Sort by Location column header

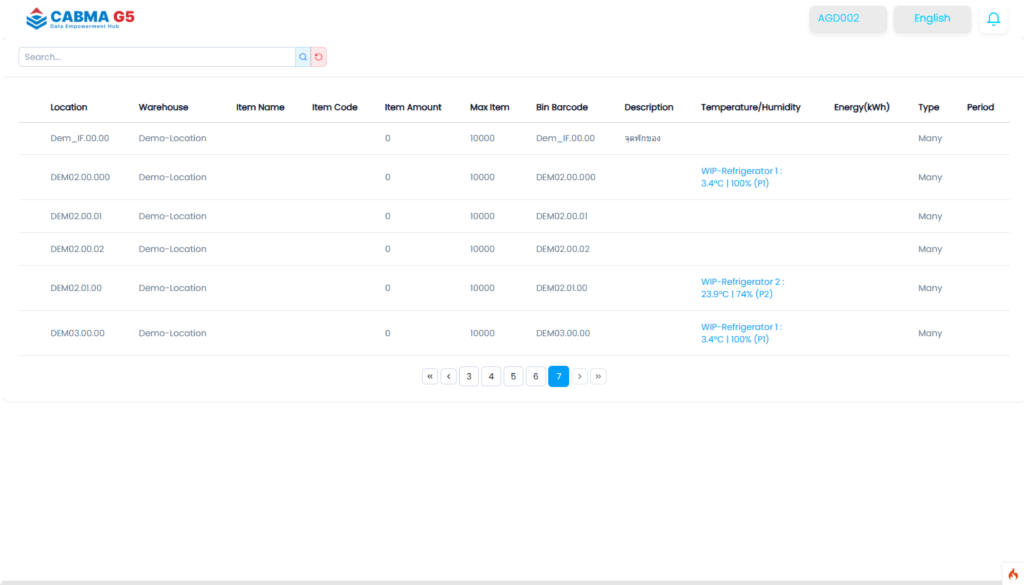69,107
